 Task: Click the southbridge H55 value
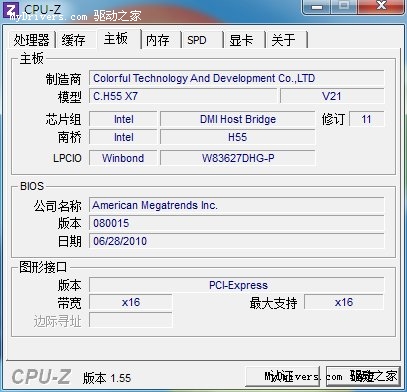coord(238,137)
